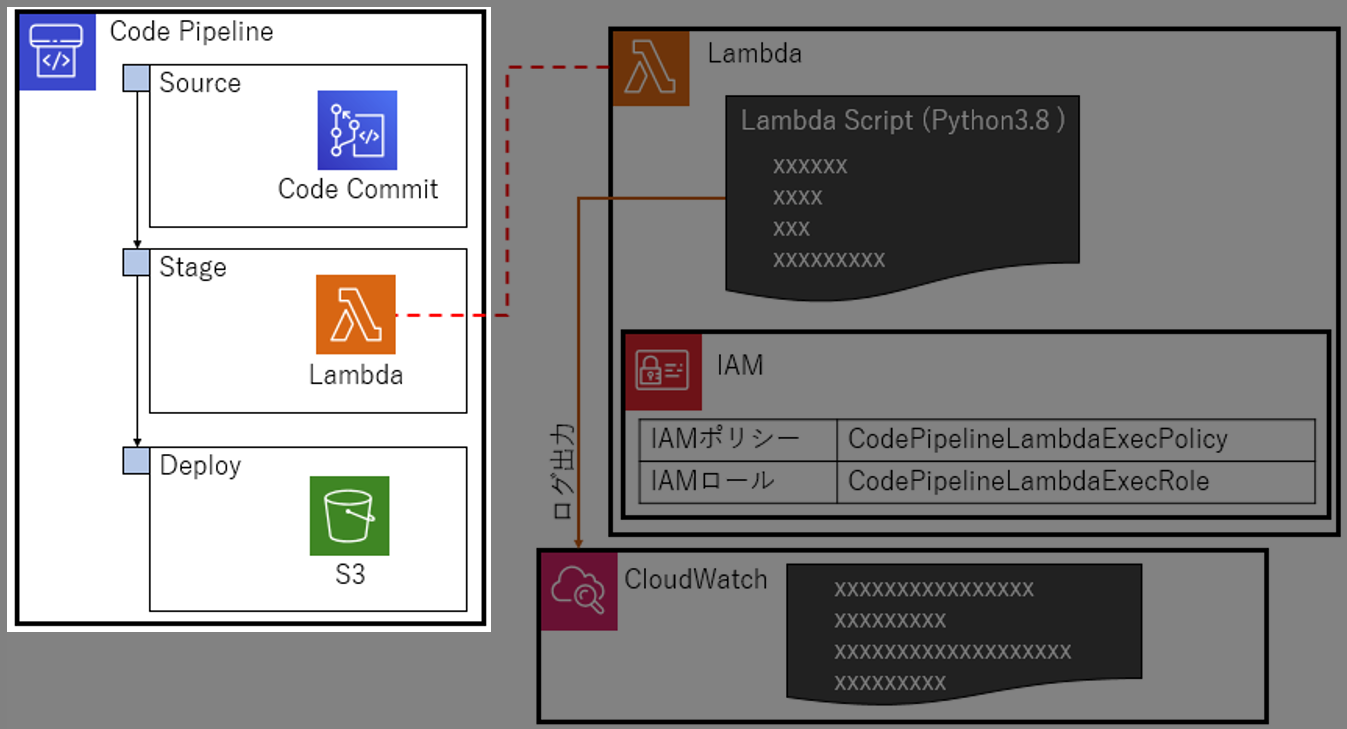Viewport: 1347px width, 729px height.
Task: Click the "Source" stage label
Action: (x=200, y=82)
